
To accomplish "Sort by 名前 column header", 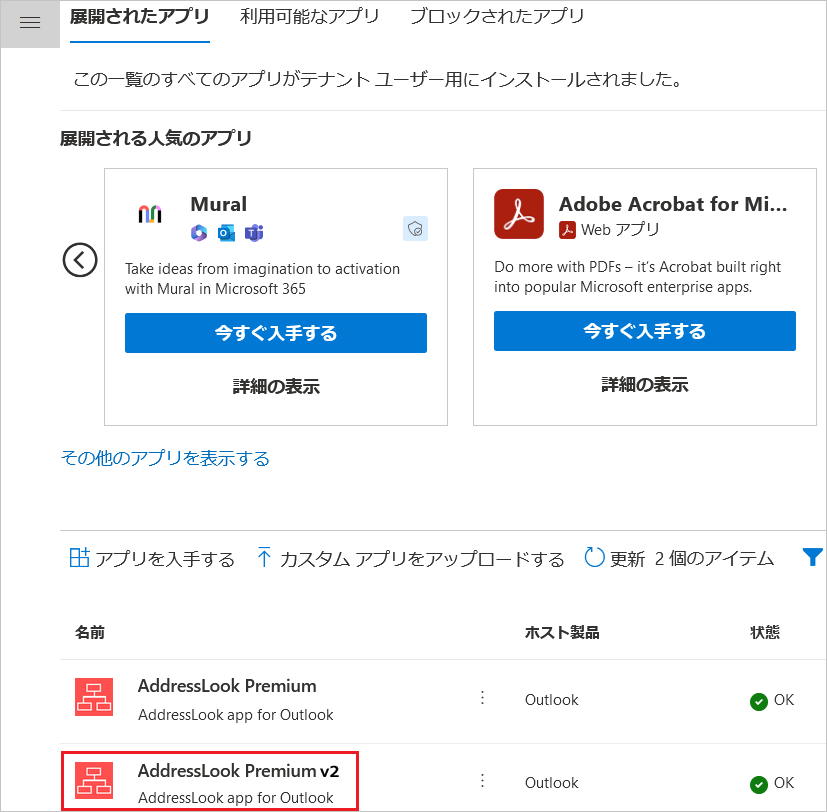I will tap(90, 632).
